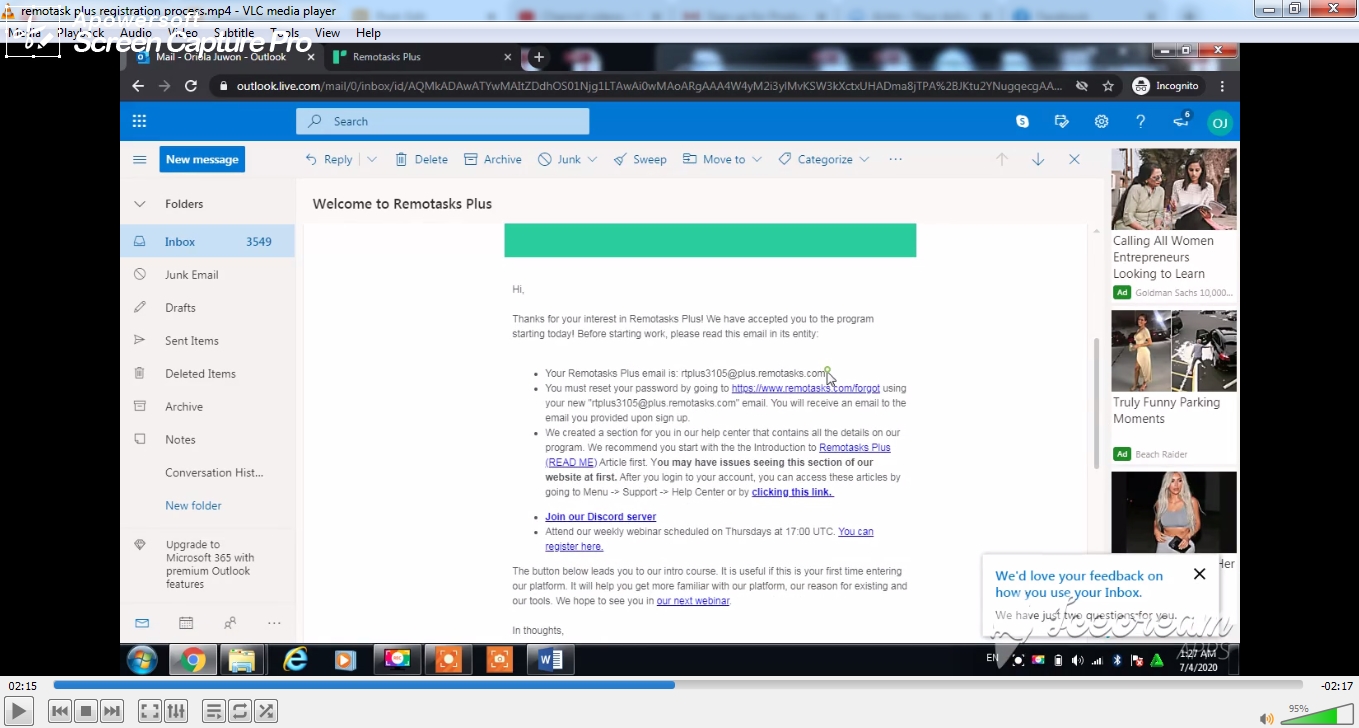
Task: Open the Skype icon in Outlook header
Action: 1022,121
